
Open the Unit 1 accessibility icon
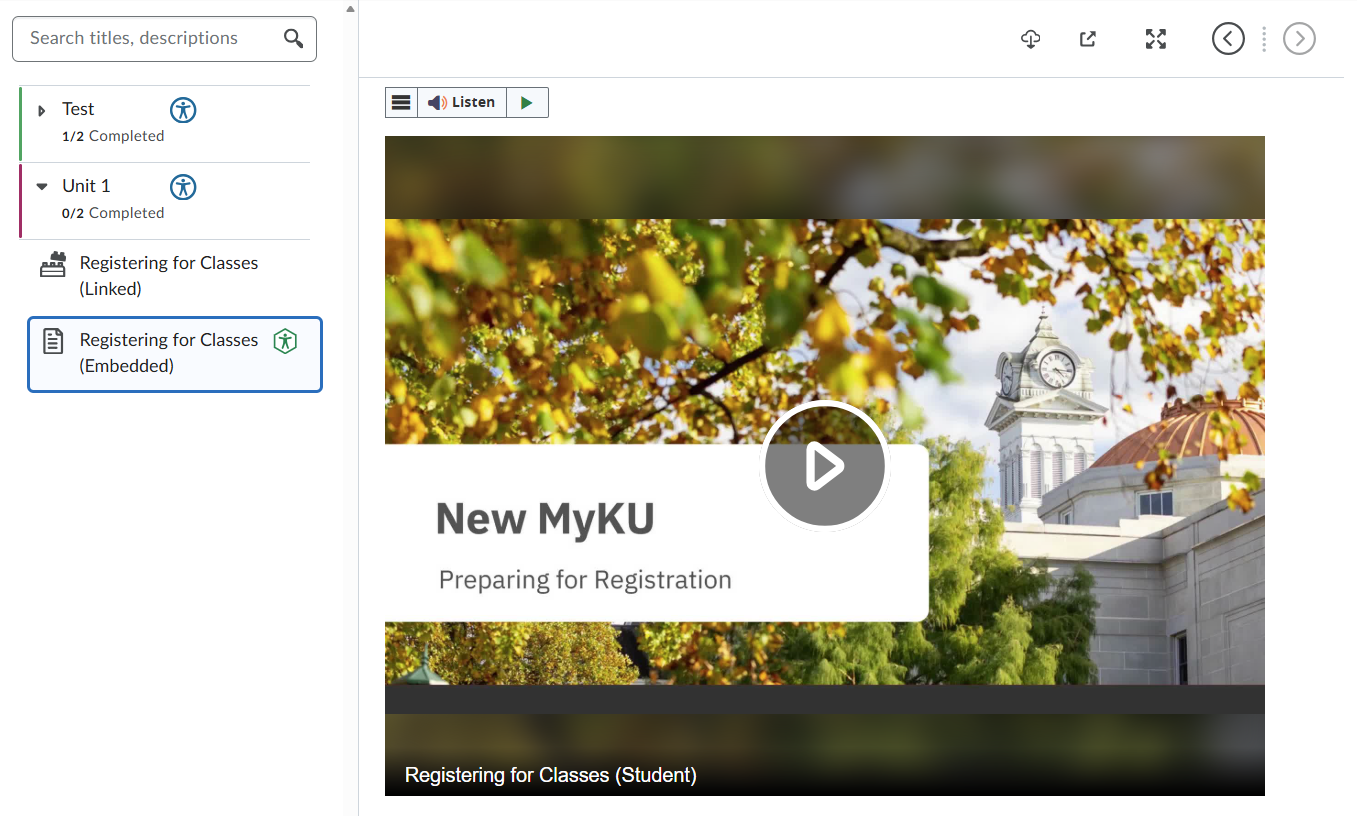pyautogui.click(x=183, y=187)
